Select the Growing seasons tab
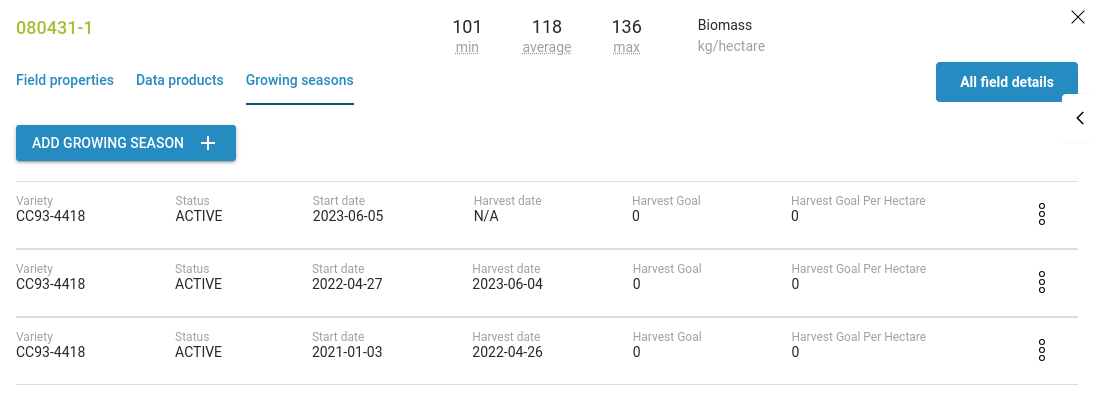Viewport: 1093px width, 407px height. [x=300, y=80]
